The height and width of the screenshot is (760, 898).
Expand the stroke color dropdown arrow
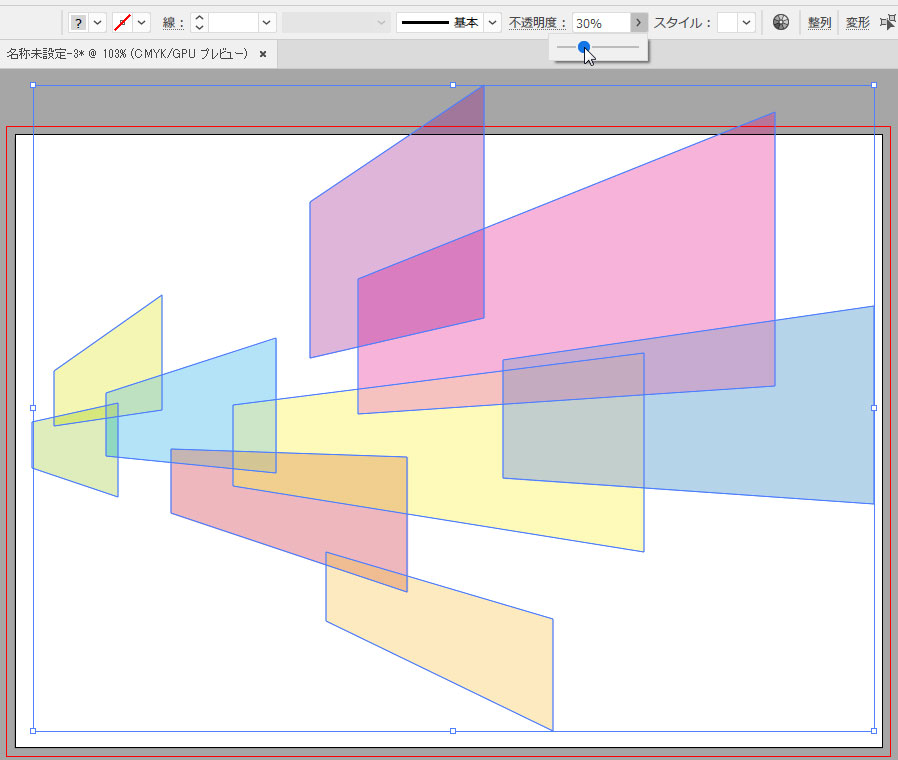tap(141, 23)
